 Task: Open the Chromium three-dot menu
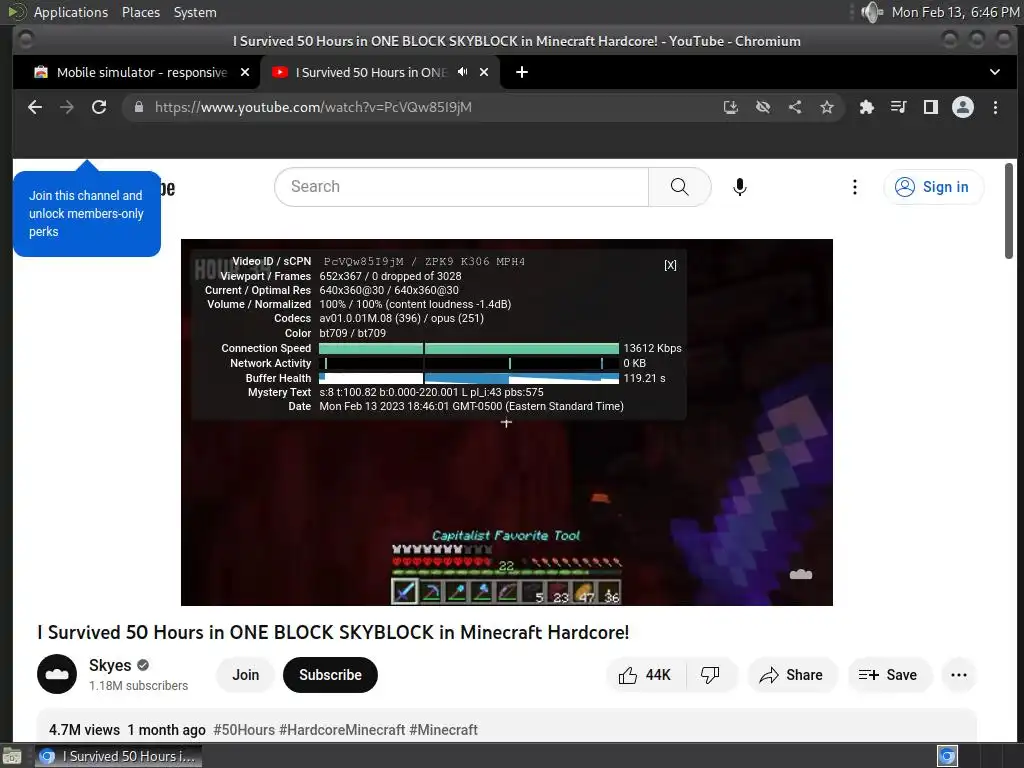(x=995, y=107)
